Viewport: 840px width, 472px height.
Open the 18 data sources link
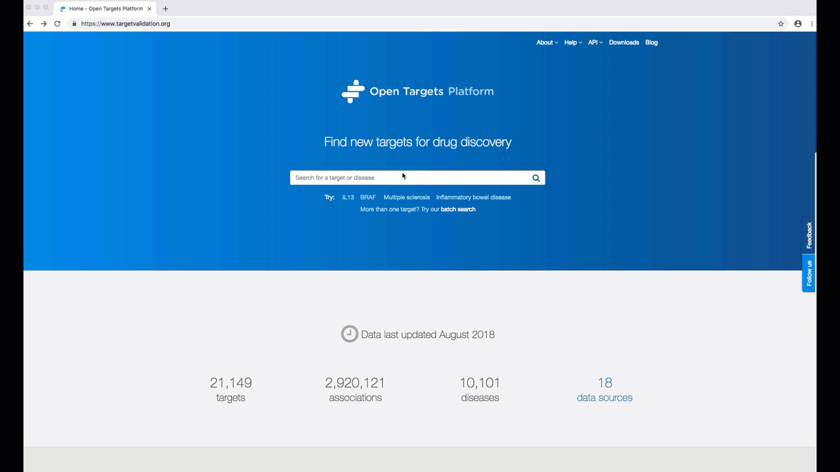click(x=604, y=389)
